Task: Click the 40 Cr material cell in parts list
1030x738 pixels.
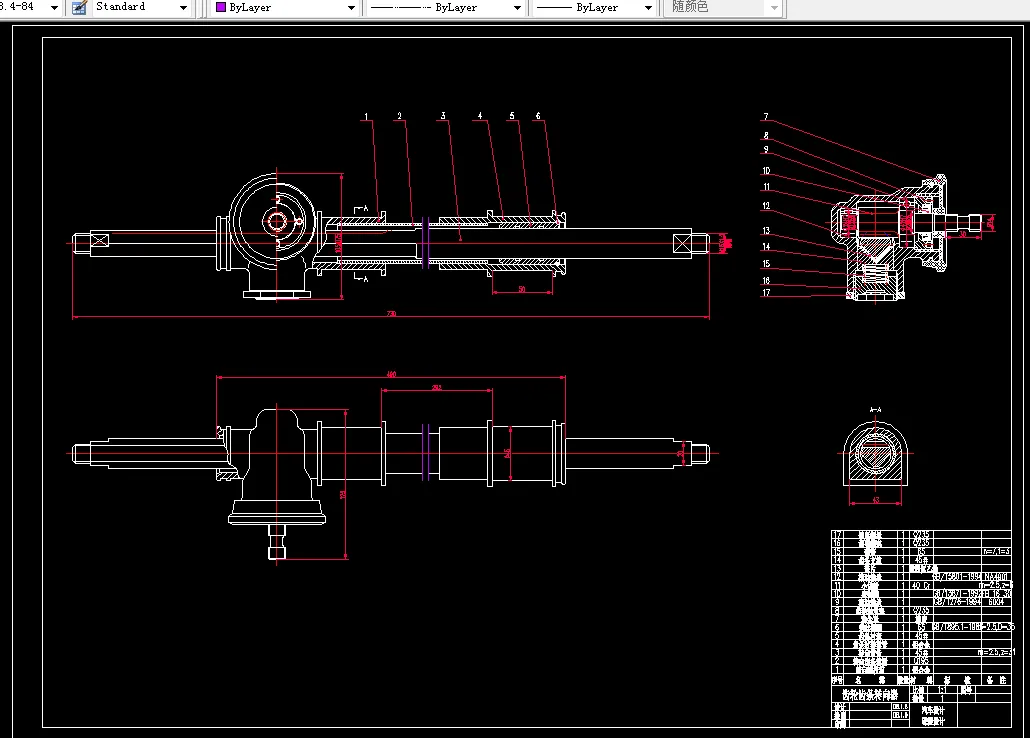Action: click(x=920, y=586)
